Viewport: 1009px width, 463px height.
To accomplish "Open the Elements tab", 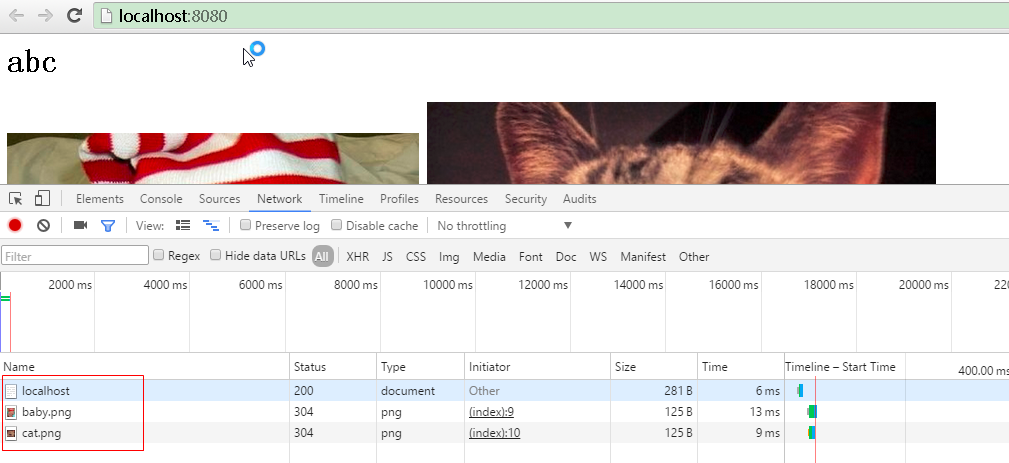I will click(x=100, y=199).
